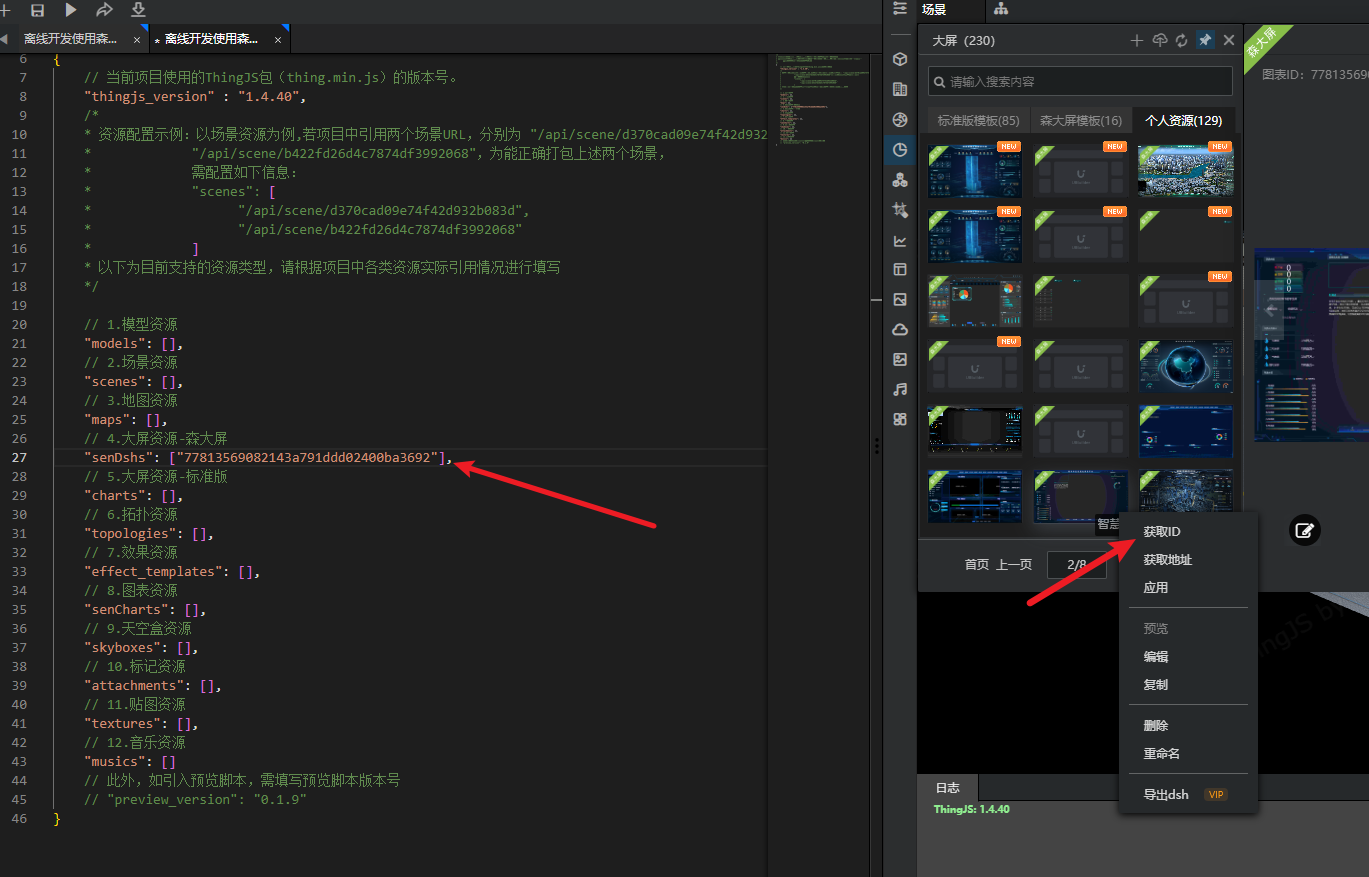The height and width of the screenshot is (877, 1369).
Task: Open the sphere icon in the sidebar
Action: pos(900,120)
